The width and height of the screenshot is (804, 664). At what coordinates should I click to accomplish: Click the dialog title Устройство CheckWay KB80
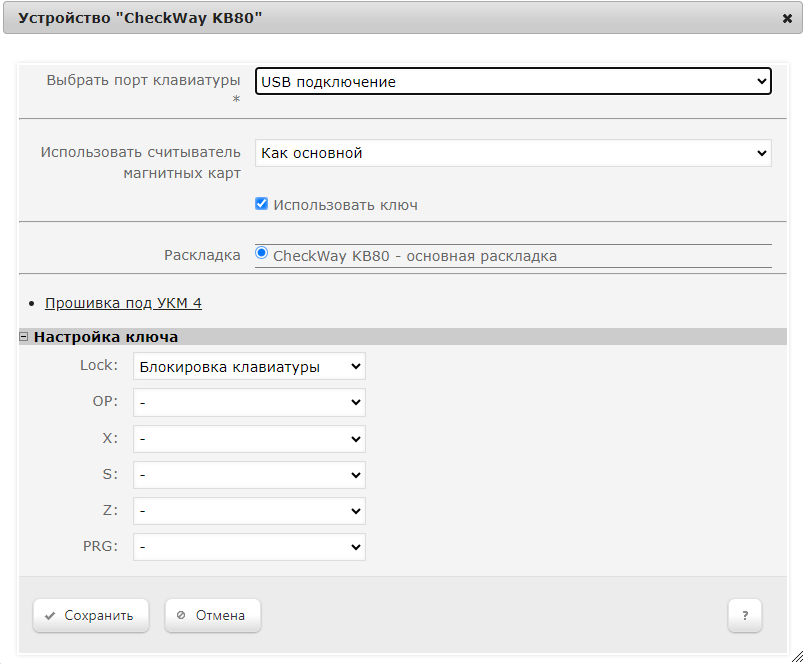pos(140,18)
